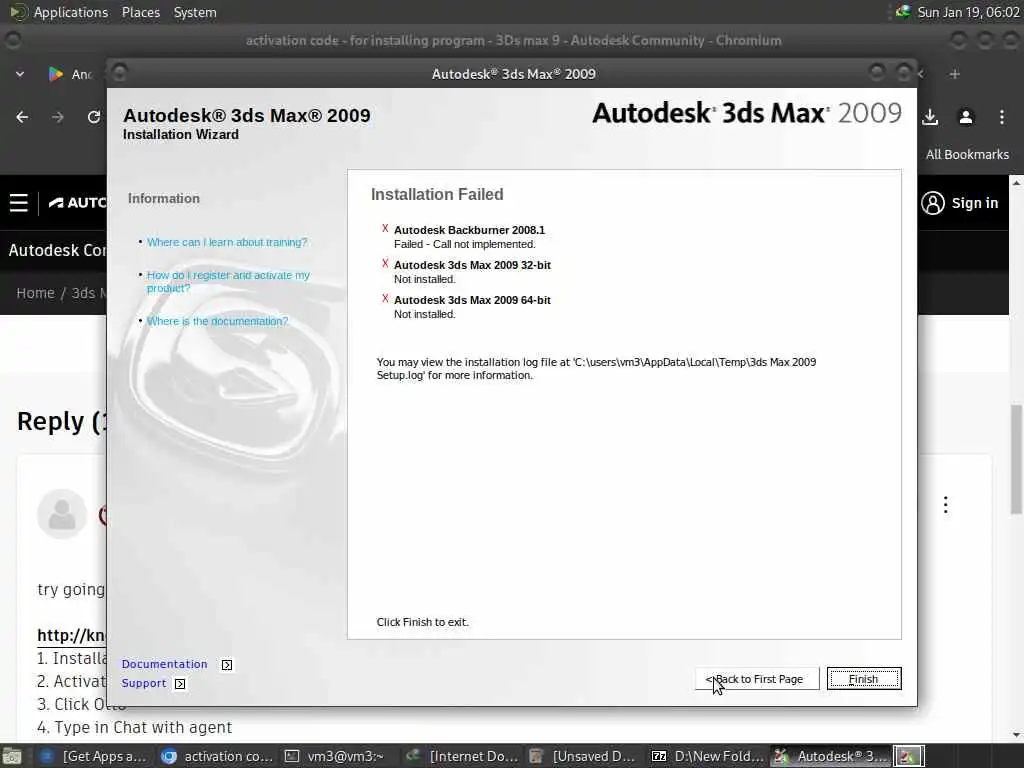Switch to 'activation co...' Chromium taskbar entry

click(x=217, y=756)
